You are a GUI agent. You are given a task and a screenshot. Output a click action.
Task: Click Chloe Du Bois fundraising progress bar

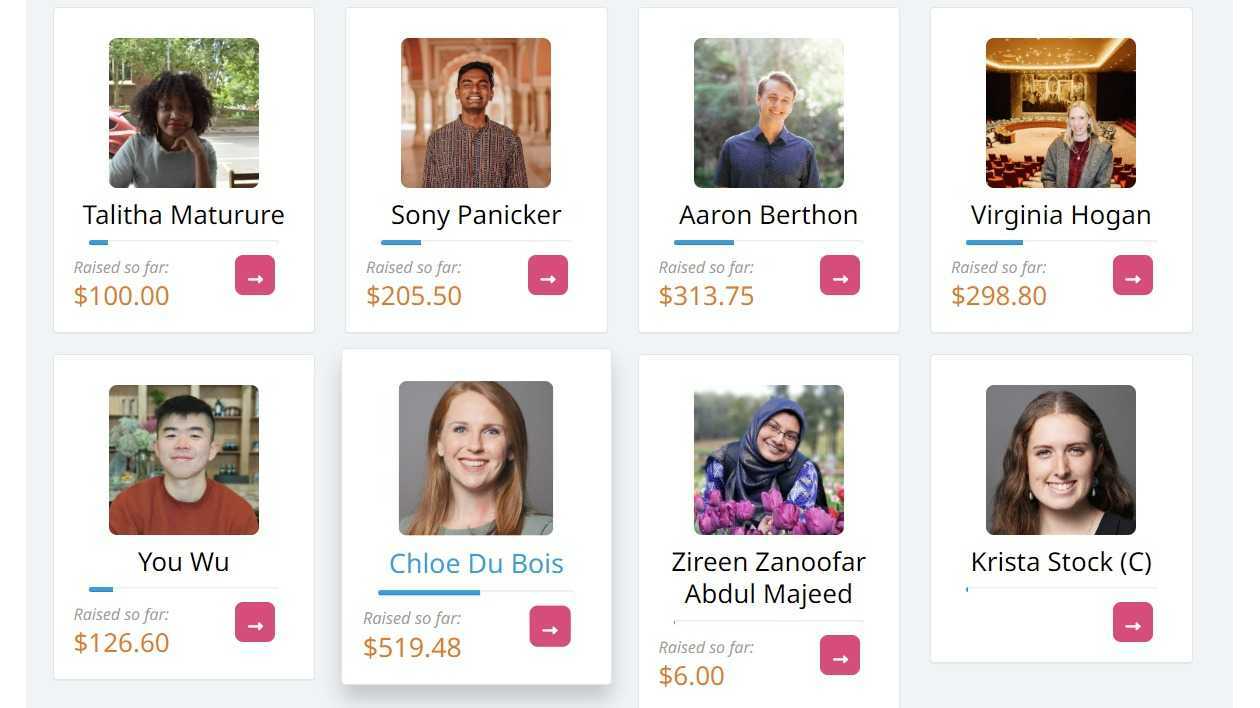[476, 592]
